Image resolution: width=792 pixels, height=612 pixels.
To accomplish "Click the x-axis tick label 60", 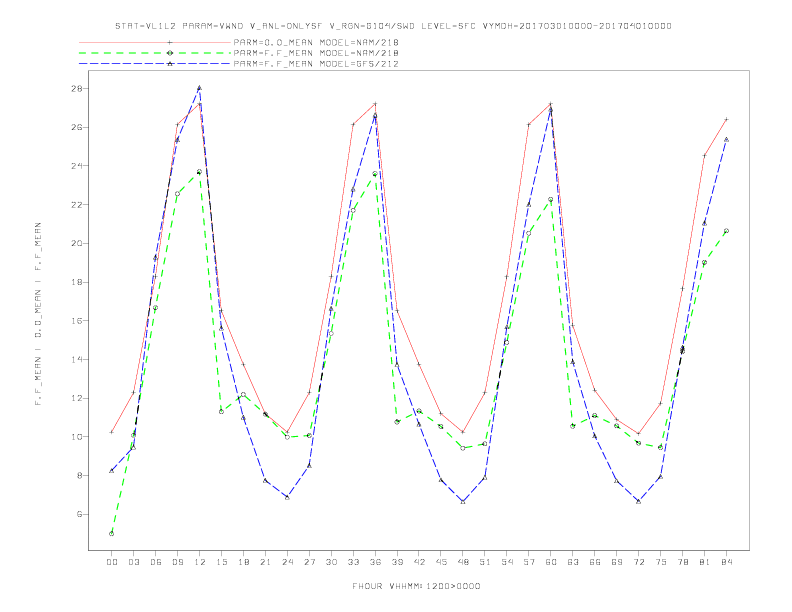I will pos(551,562).
